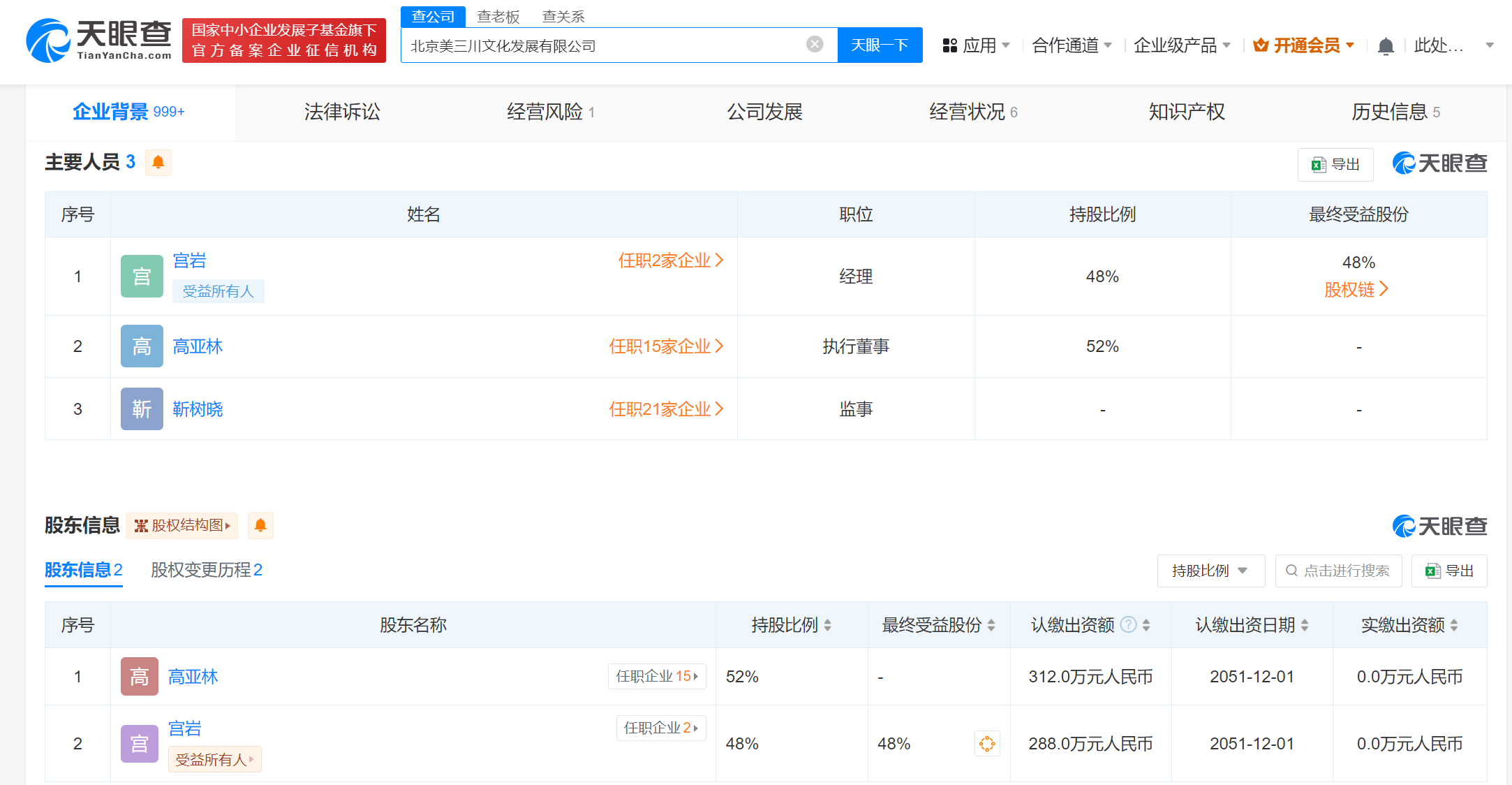Screen dimensions: 1512x785
Task: Click the alert bell next to 主要人员
Action: [x=158, y=162]
